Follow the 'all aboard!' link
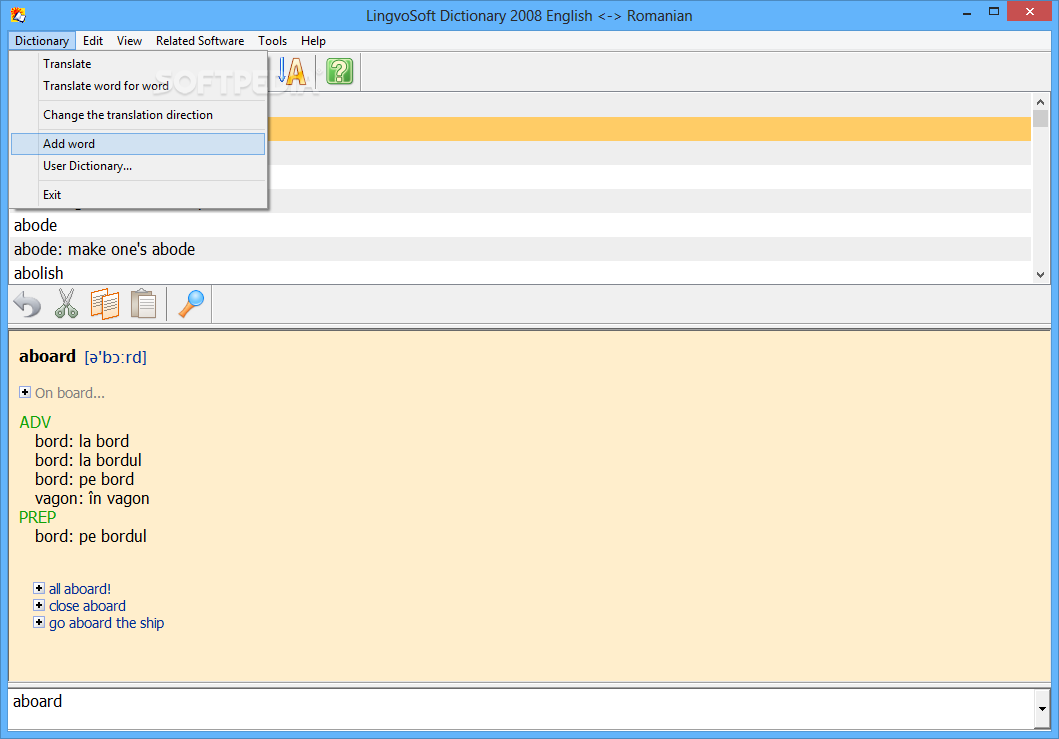The width and height of the screenshot is (1059, 739). coord(80,589)
